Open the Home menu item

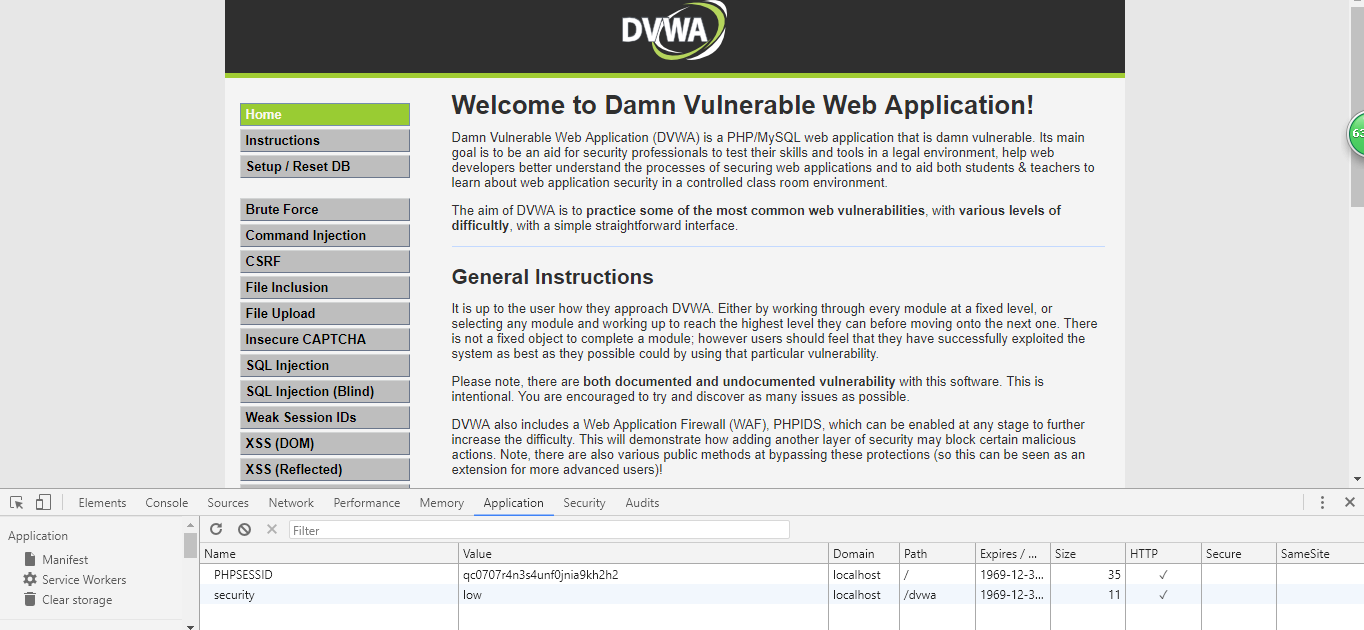325,115
